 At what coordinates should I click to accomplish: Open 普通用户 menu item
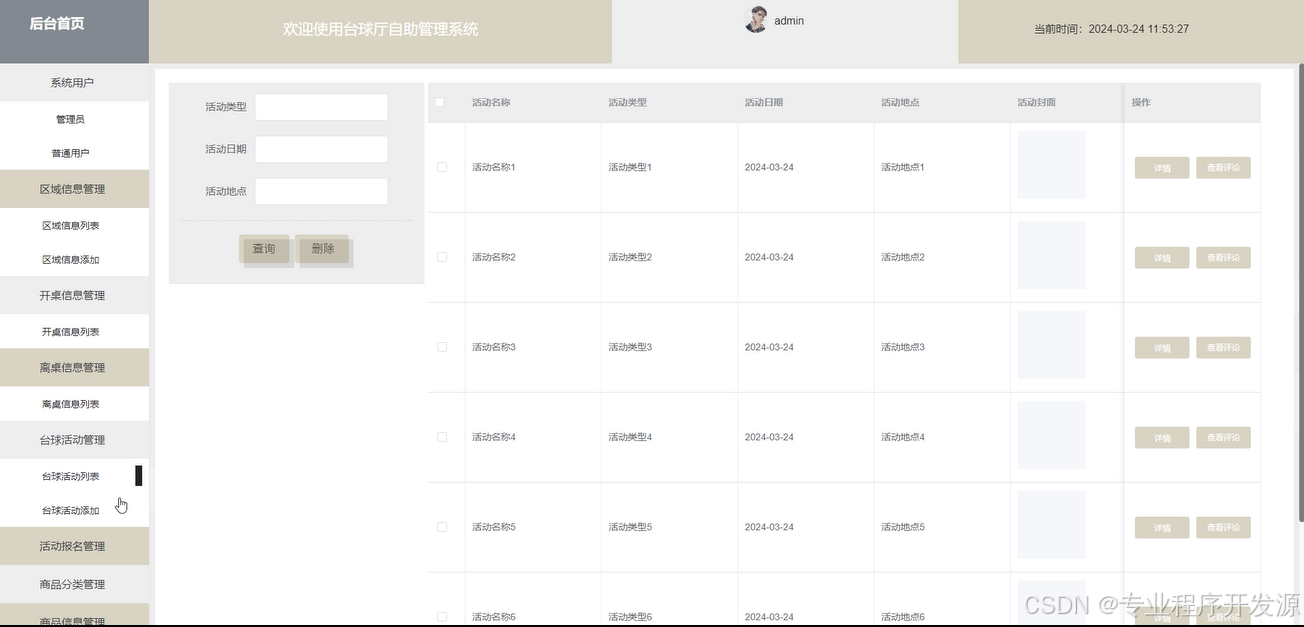pyautogui.click(x=70, y=153)
